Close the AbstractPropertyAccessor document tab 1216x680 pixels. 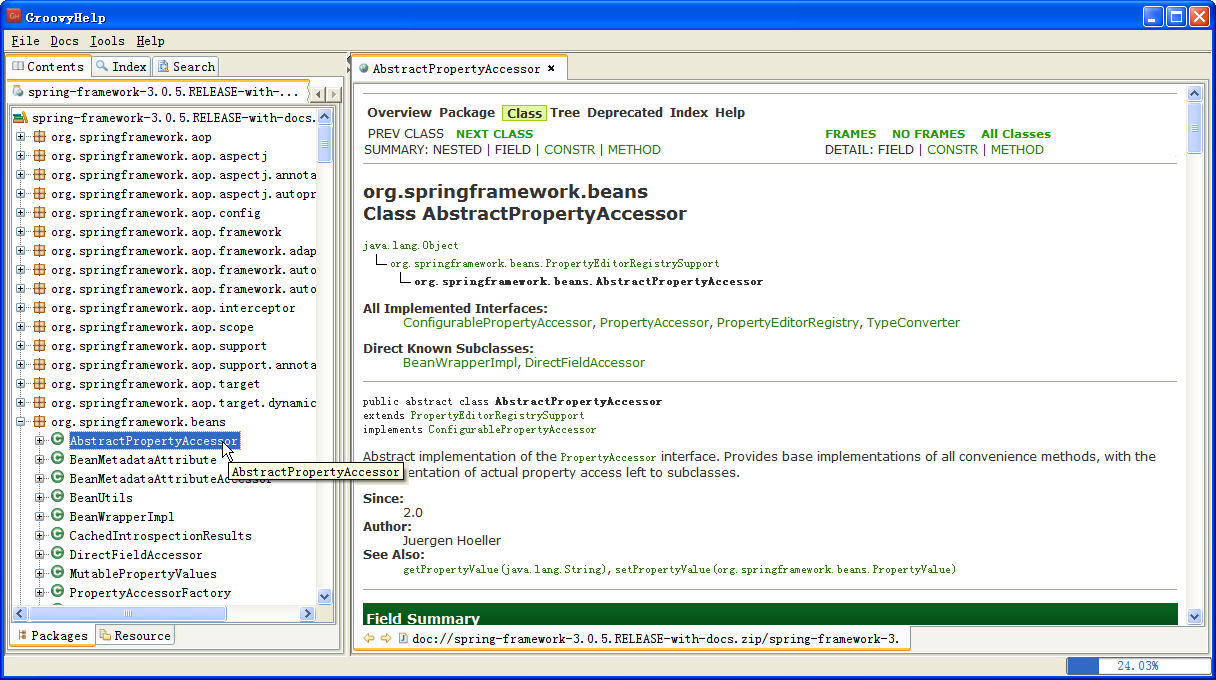[x=551, y=69]
